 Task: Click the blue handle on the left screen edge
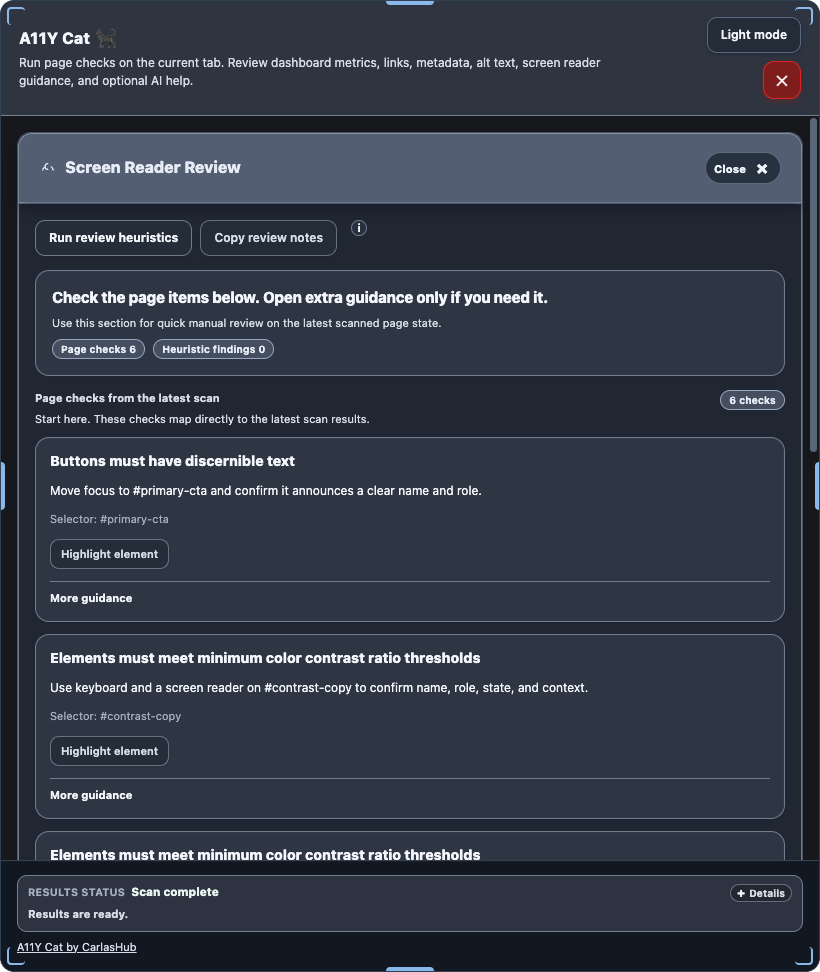5,487
